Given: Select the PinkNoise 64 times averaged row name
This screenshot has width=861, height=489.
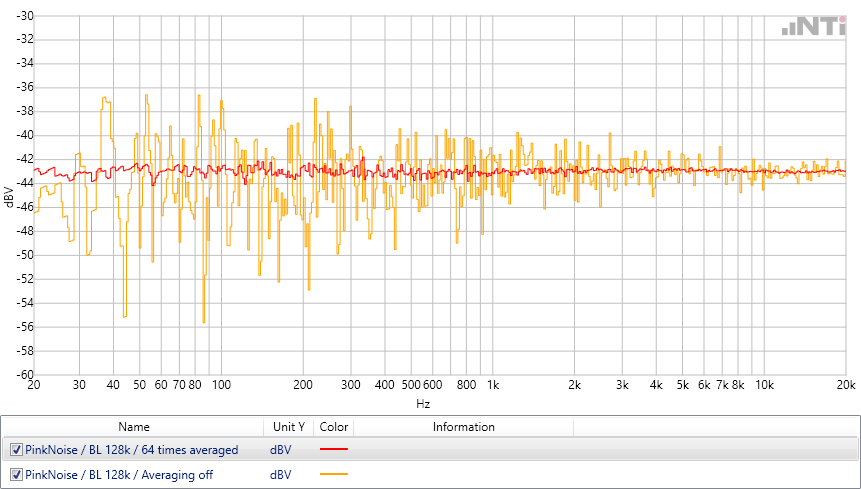Looking at the screenshot, I should pyautogui.click(x=131, y=450).
